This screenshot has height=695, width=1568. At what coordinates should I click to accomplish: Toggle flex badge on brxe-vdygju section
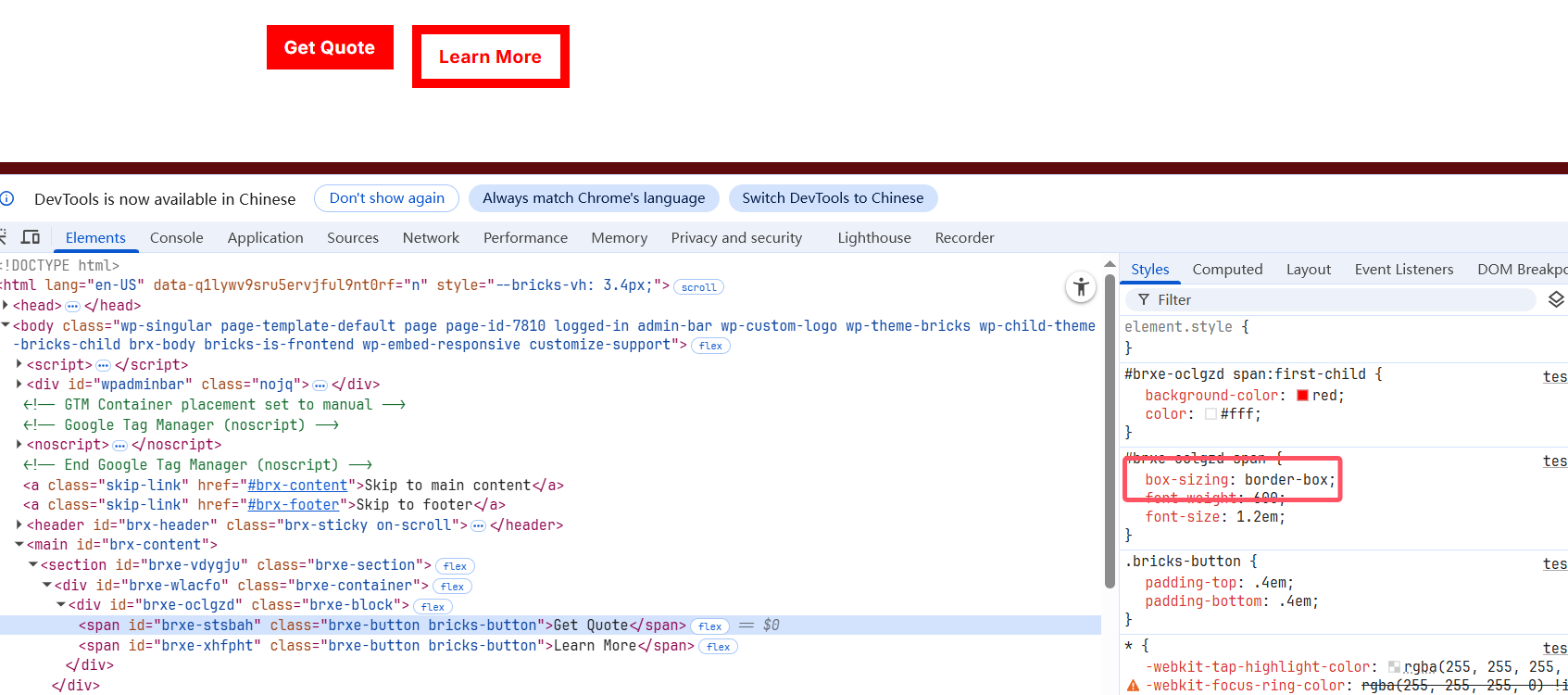[x=455, y=566]
